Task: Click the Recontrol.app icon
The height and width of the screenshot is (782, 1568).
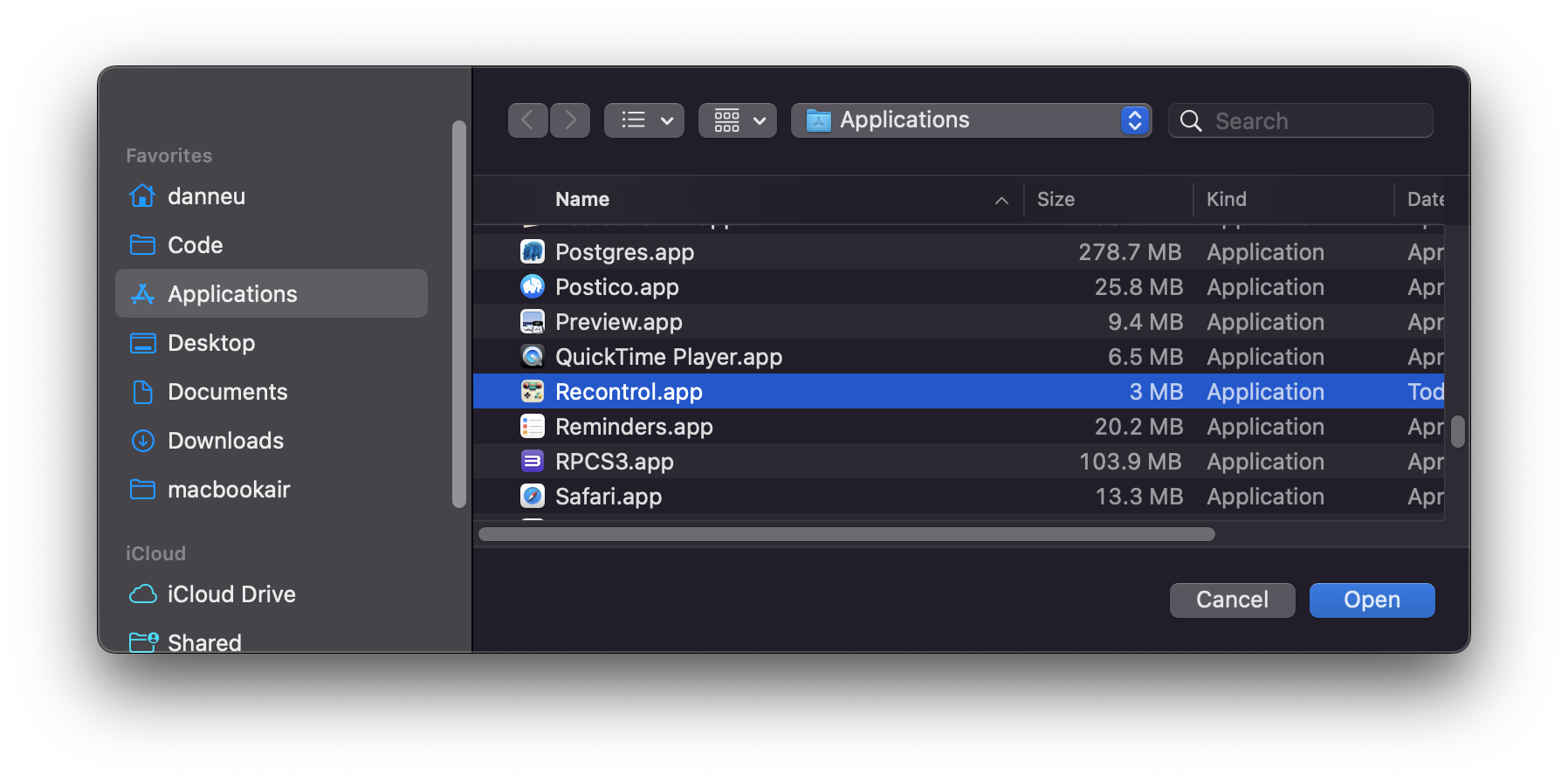Action: click(533, 391)
